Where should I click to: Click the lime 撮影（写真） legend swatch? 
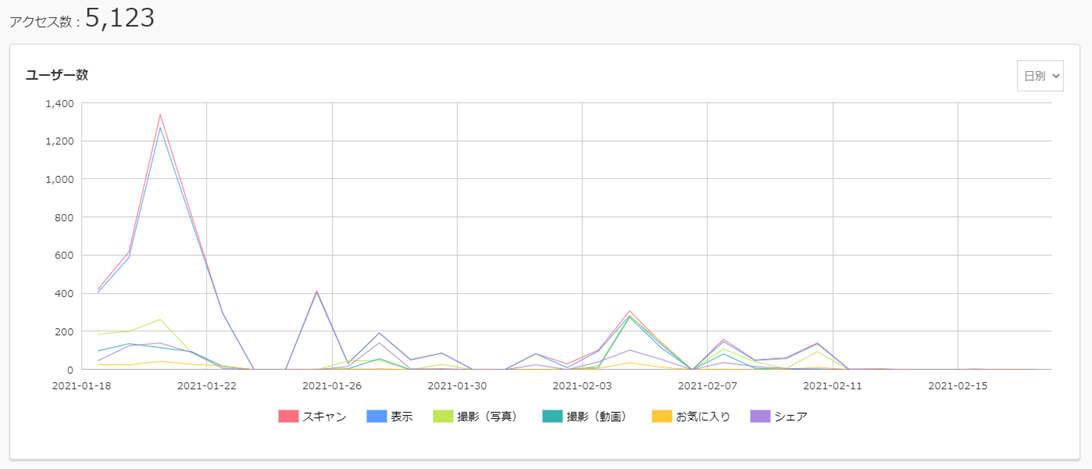pyautogui.click(x=444, y=417)
